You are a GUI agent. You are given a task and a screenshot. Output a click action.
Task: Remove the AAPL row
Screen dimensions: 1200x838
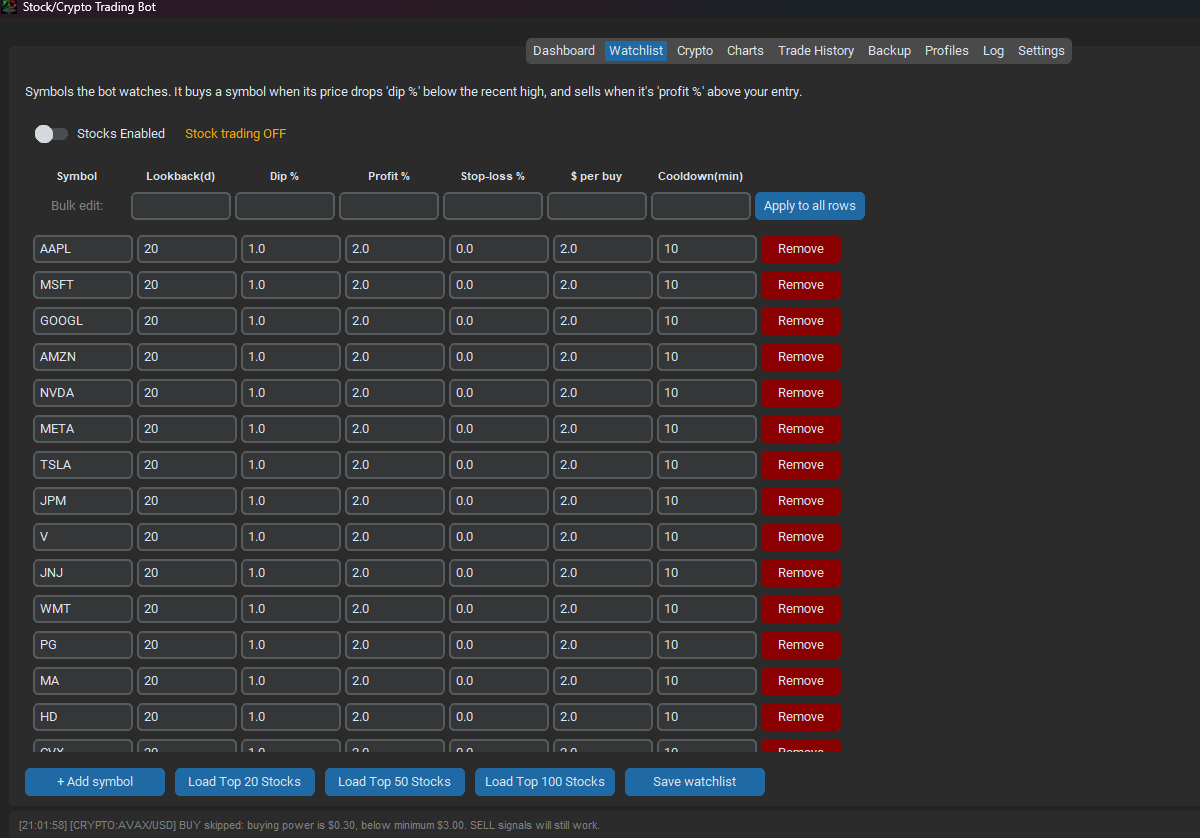pos(801,249)
